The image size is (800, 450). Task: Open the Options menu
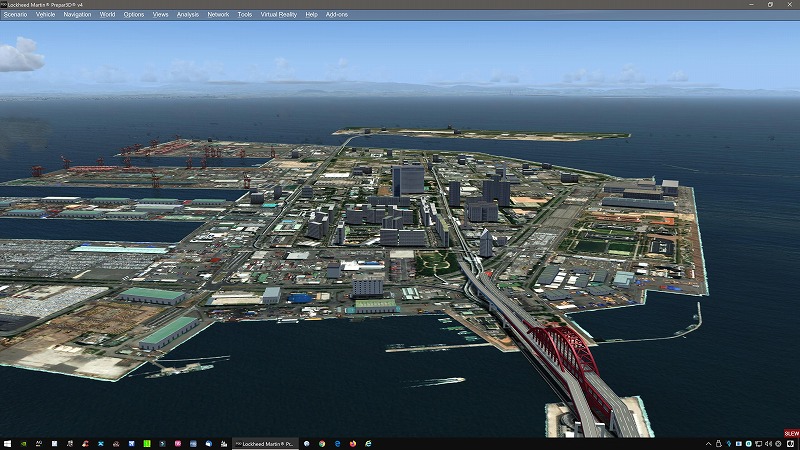(x=134, y=15)
